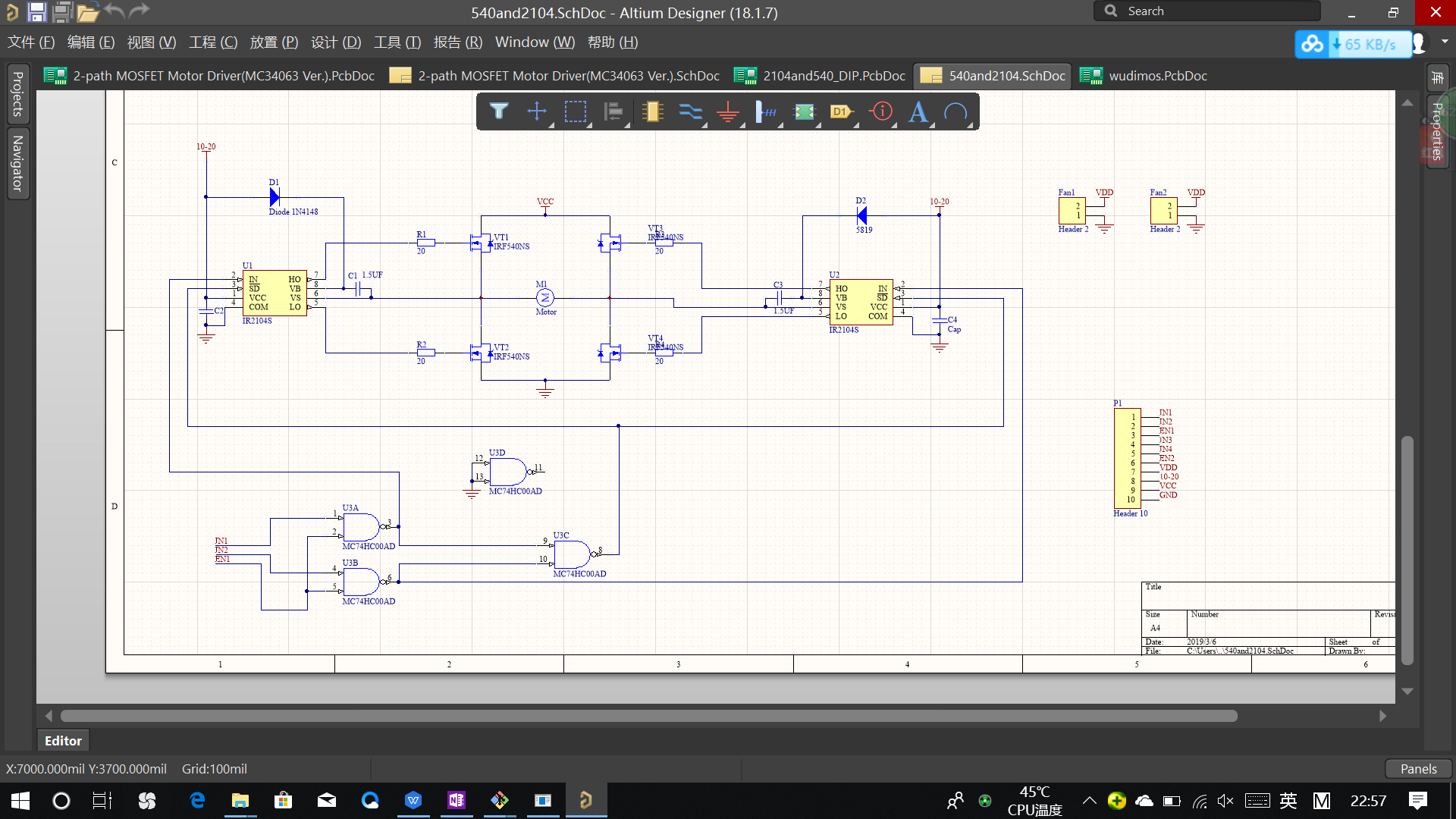This screenshot has height=819, width=1456.
Task: Open the Panels button
Action: click(x=1418, y=768)
